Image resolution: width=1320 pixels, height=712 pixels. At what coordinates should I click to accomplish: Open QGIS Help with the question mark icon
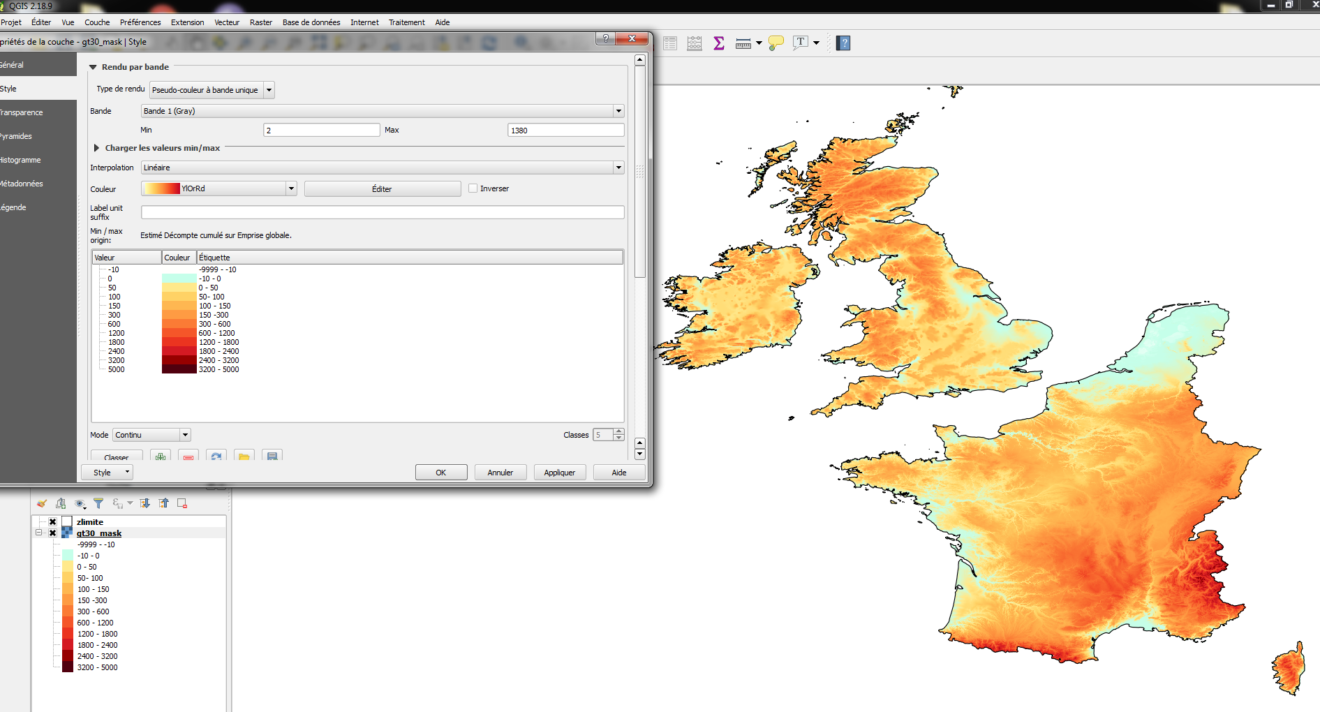pyautogui.click(x=842, y=42)
